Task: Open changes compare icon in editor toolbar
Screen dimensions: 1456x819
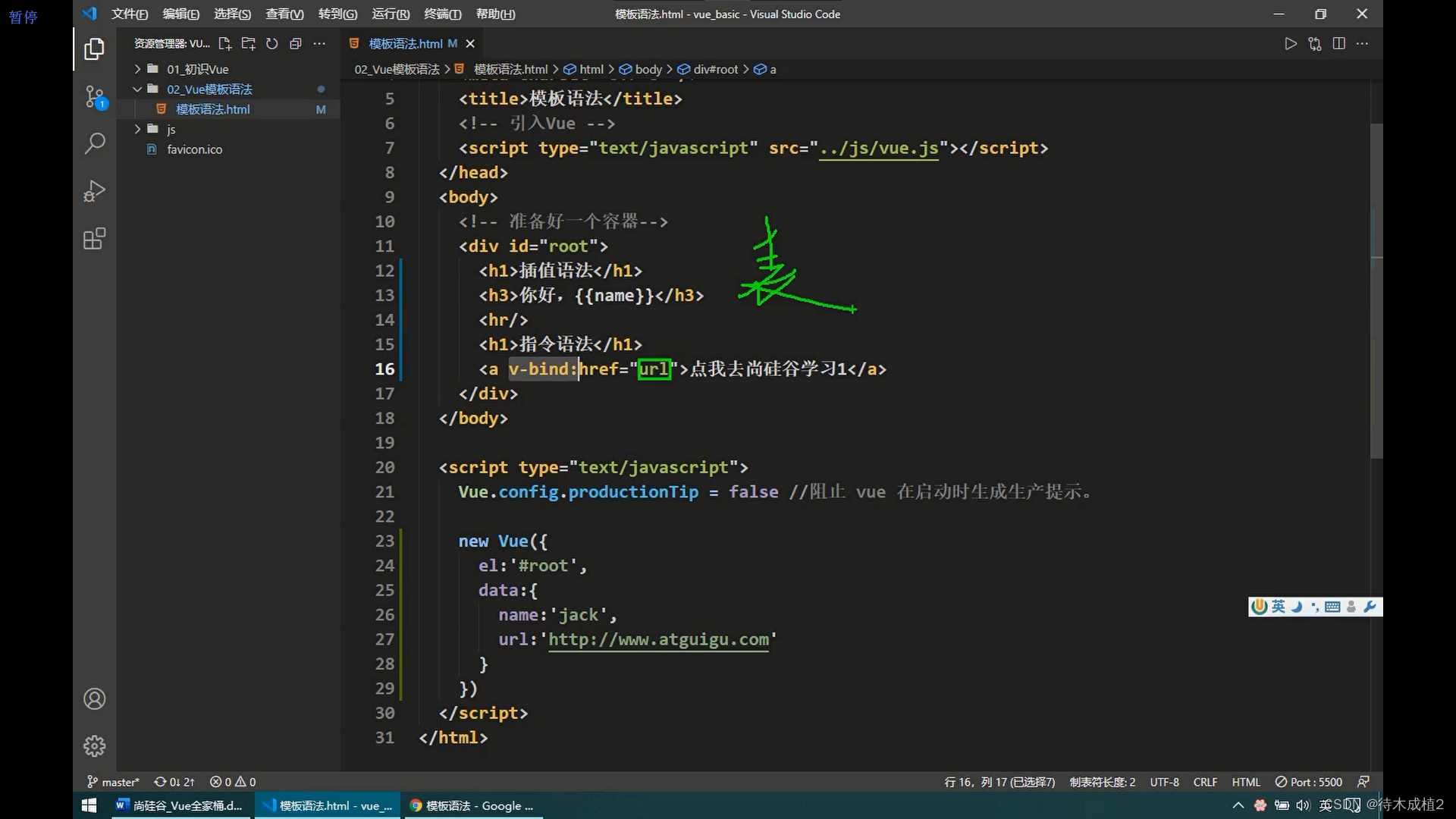Action: (x=1315, y=44)
